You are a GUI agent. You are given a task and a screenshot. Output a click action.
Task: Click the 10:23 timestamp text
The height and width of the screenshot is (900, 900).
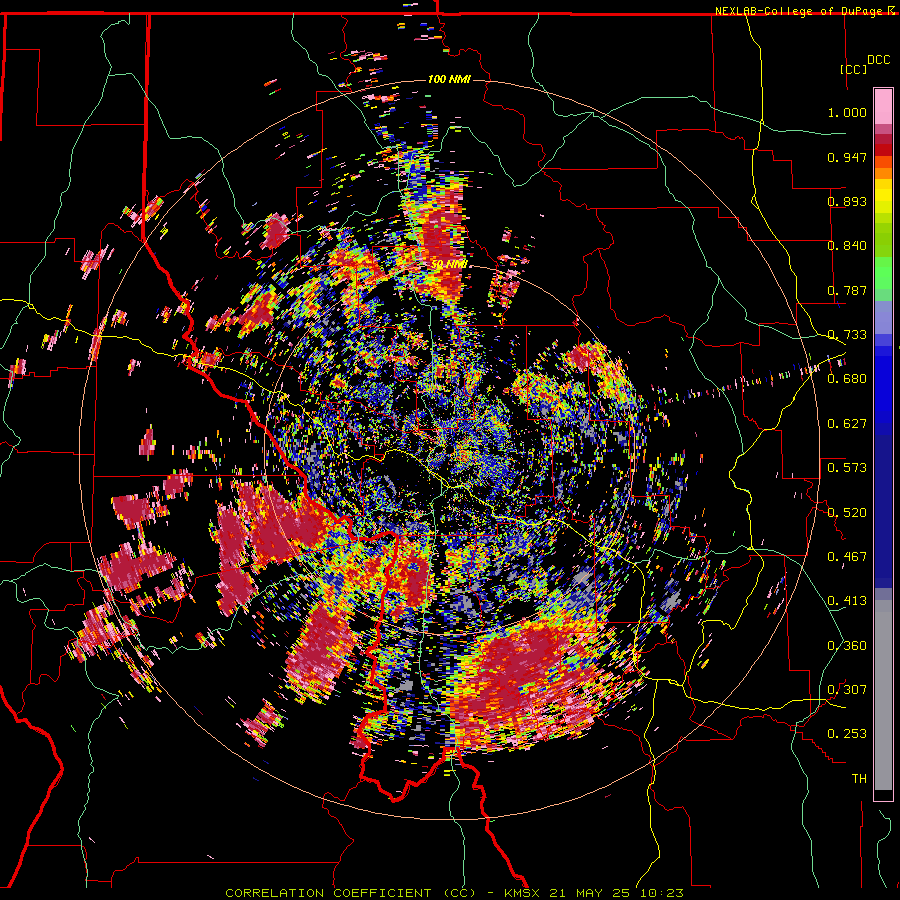point(660,893)
